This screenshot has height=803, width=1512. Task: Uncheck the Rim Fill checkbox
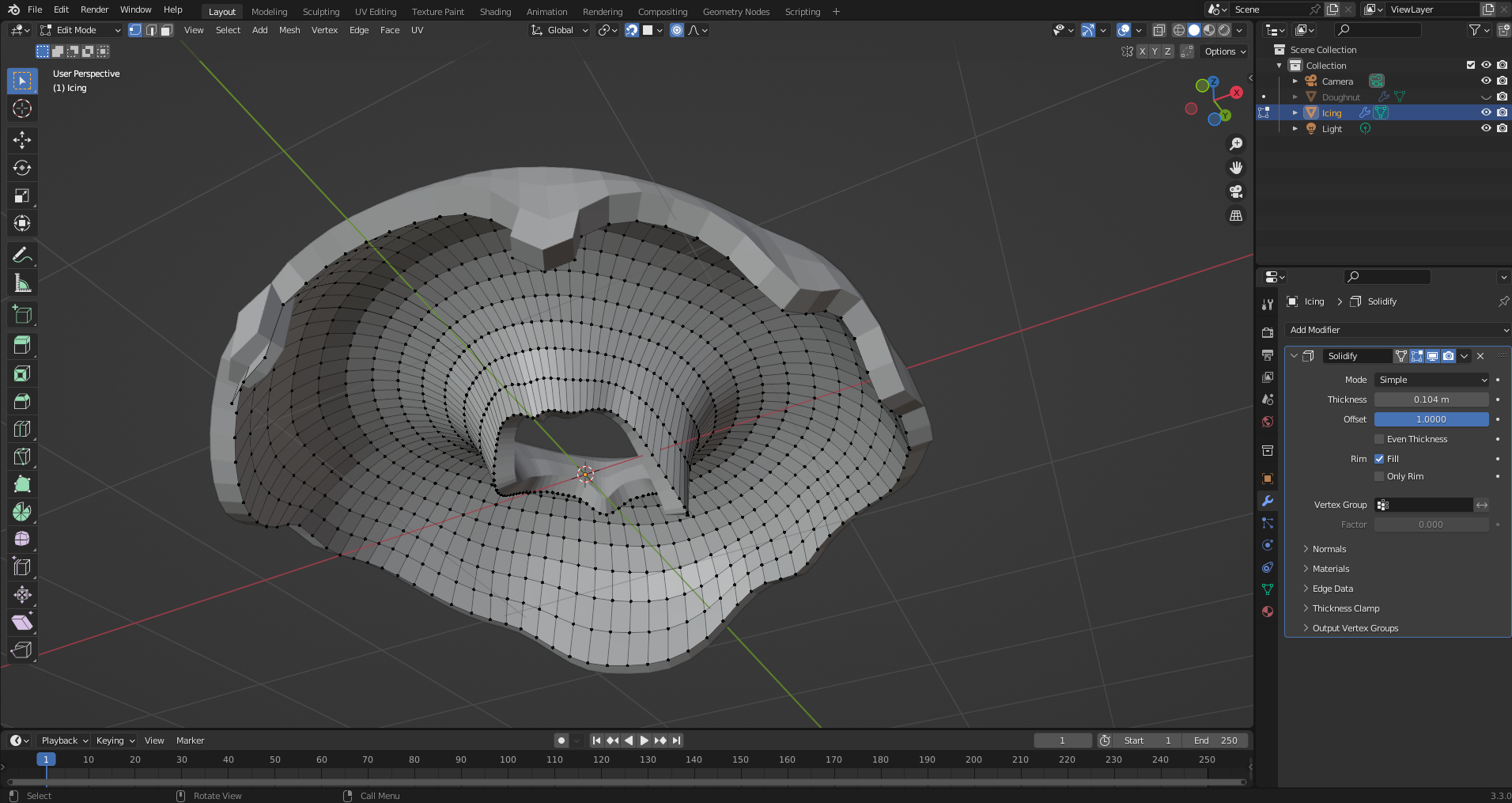[x=1379, y=459]
